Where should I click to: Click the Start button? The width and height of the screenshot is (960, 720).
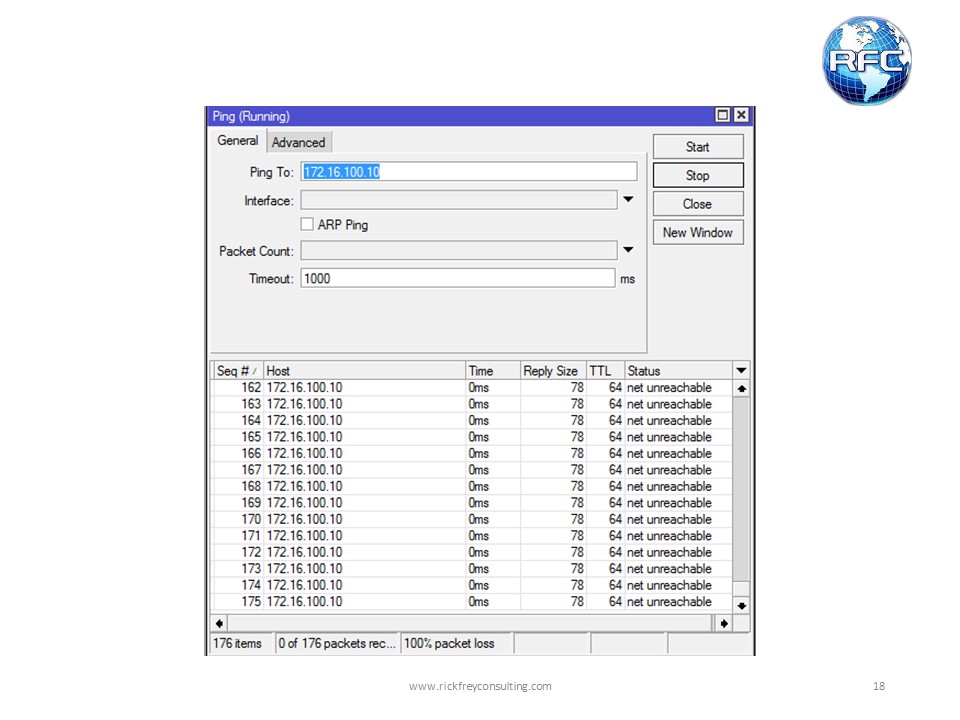coord(698,147)
